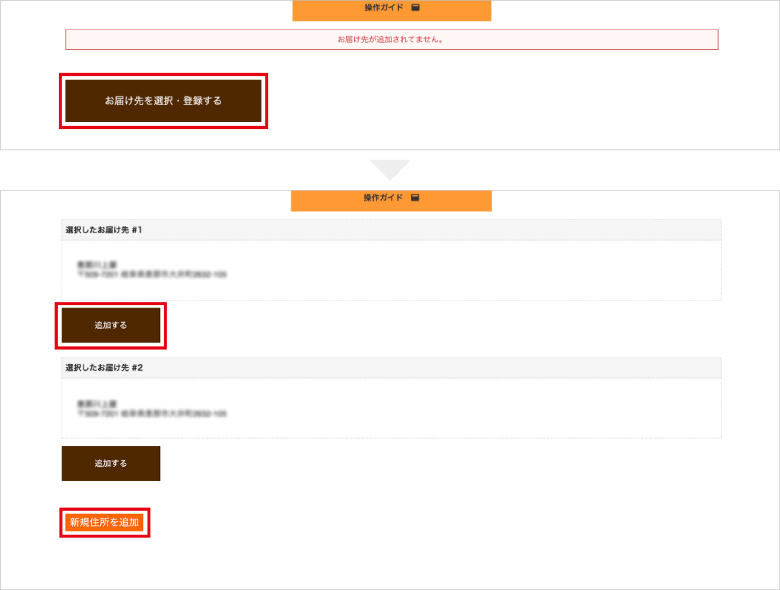Click the book icon in upper 操作ガイド bar
The width and height of the screenshot is (780, 590).
pos(415,7)
